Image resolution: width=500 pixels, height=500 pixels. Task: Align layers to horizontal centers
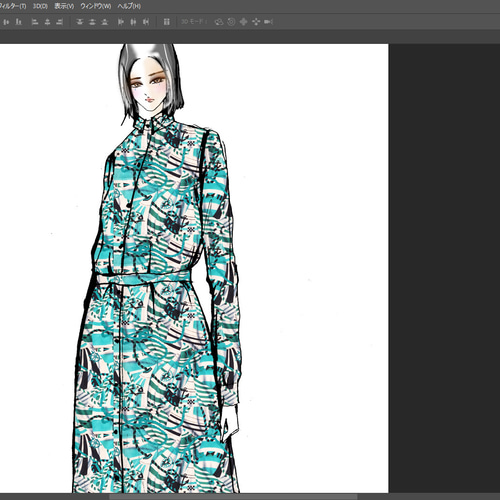coord(47,22)
